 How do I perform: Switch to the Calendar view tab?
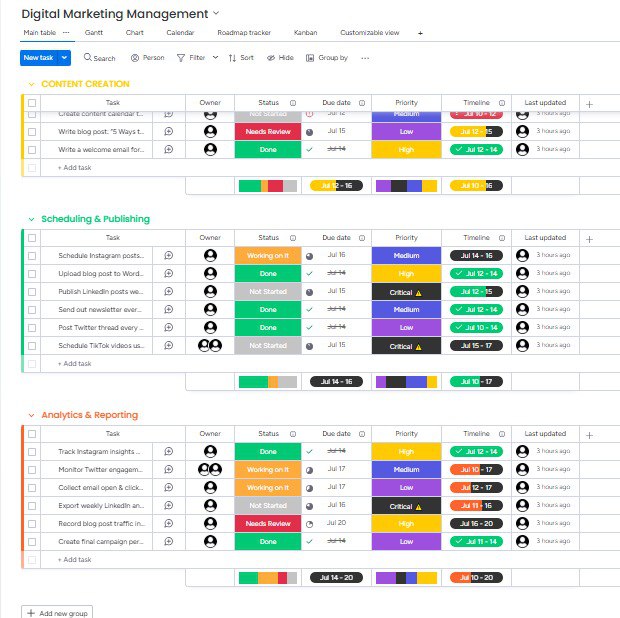(180, 32)
